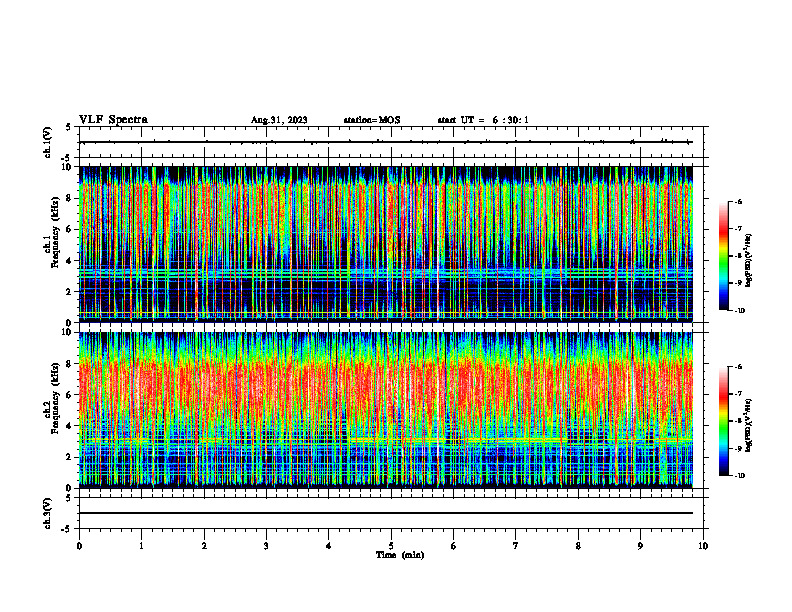Image resolution: width=792 pixels, height=612 pixels.
Task: Click the ch.1 colorbar "-6" tick label
Action: pos(738,202)
